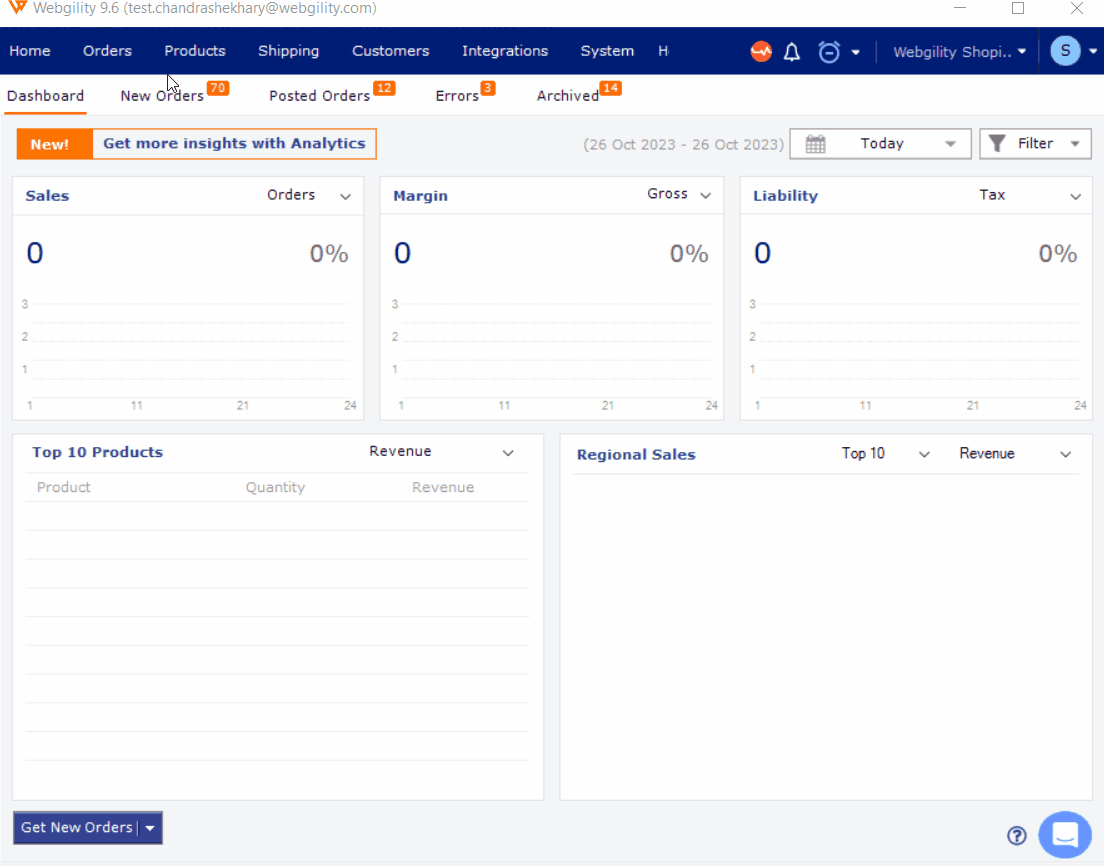Click the Product column header
1104x866 pixels.
63,487
